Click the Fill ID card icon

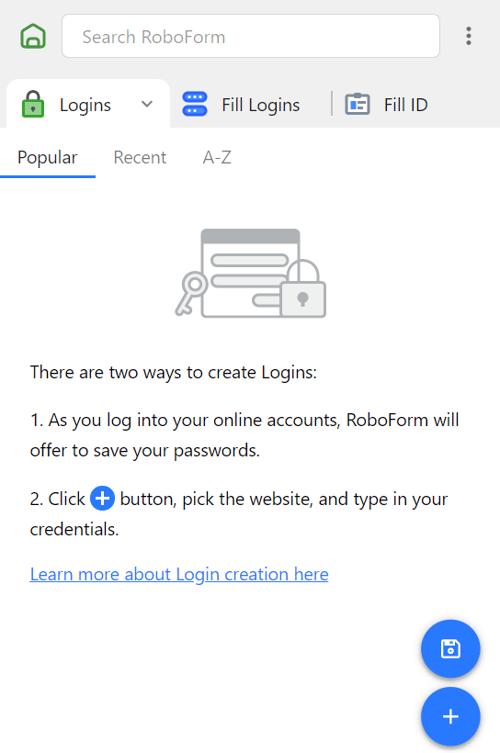pyautogui.click(x=357, y=104)
